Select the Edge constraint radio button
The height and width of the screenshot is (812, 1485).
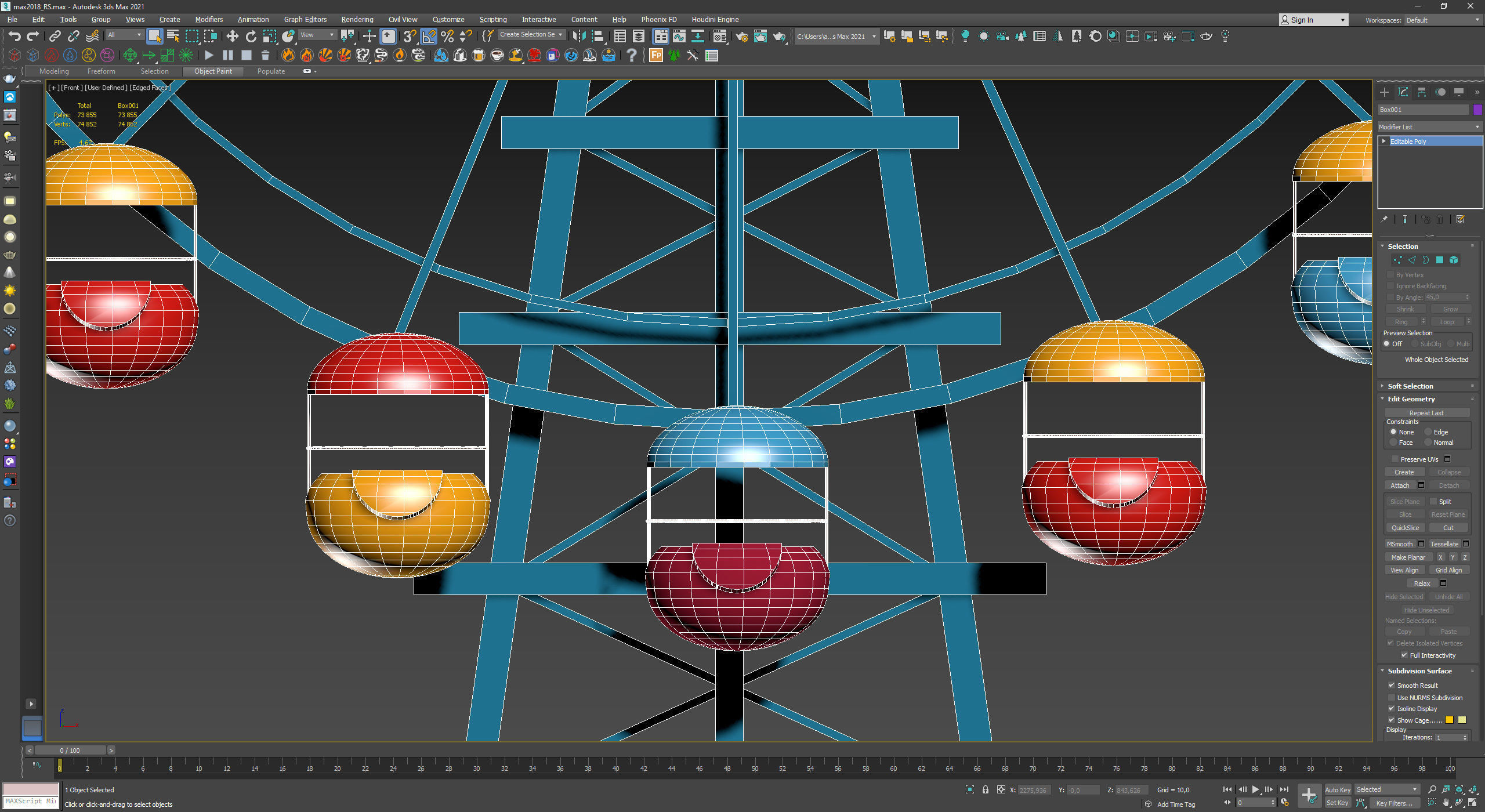pyautogui.click(x=1428, y=432)
